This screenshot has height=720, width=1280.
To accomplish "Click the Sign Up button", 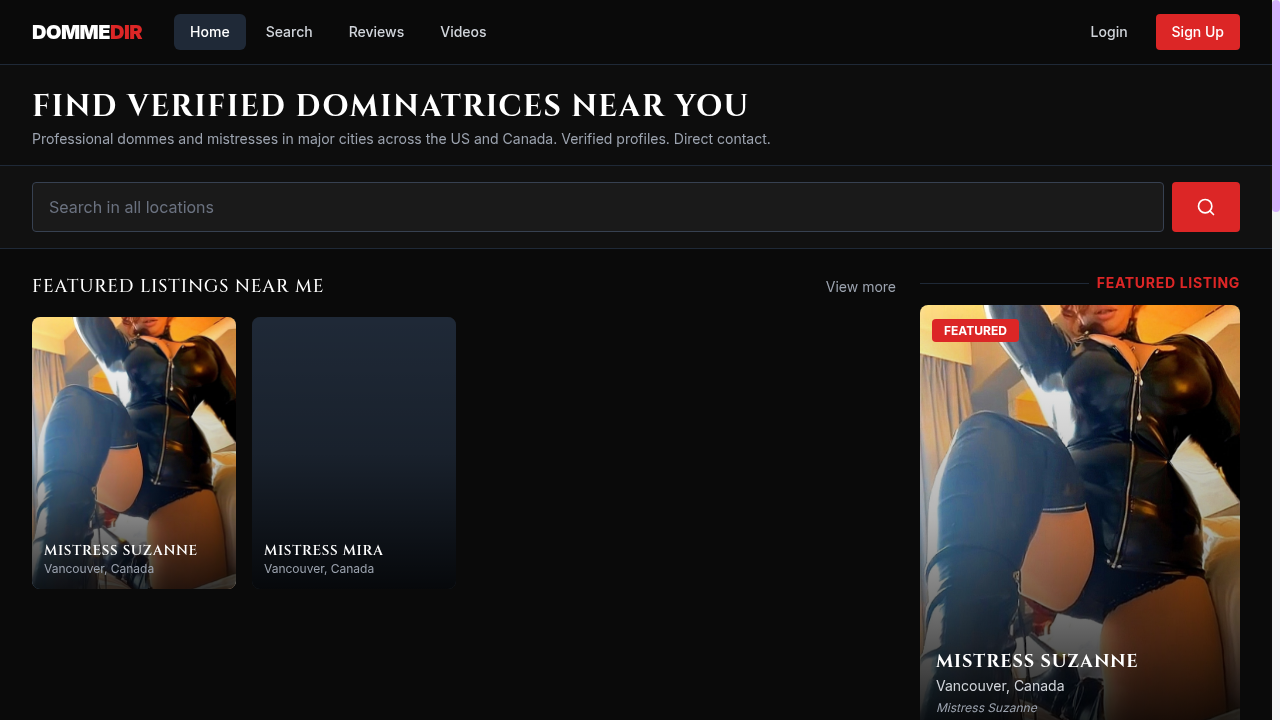I will click(1197, 31).
